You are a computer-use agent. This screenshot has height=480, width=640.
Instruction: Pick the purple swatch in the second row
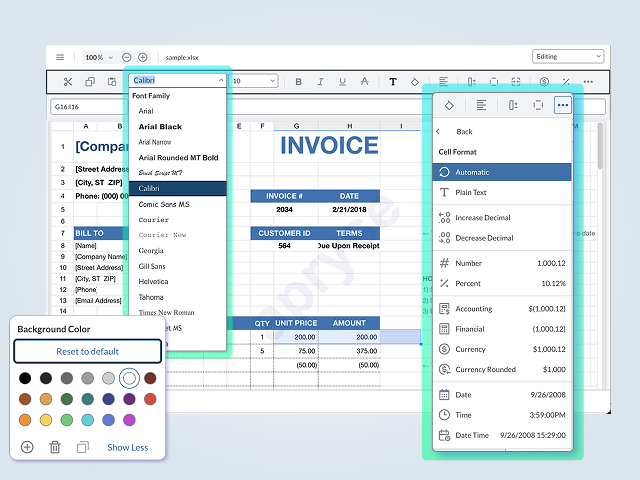coord(129,399)
